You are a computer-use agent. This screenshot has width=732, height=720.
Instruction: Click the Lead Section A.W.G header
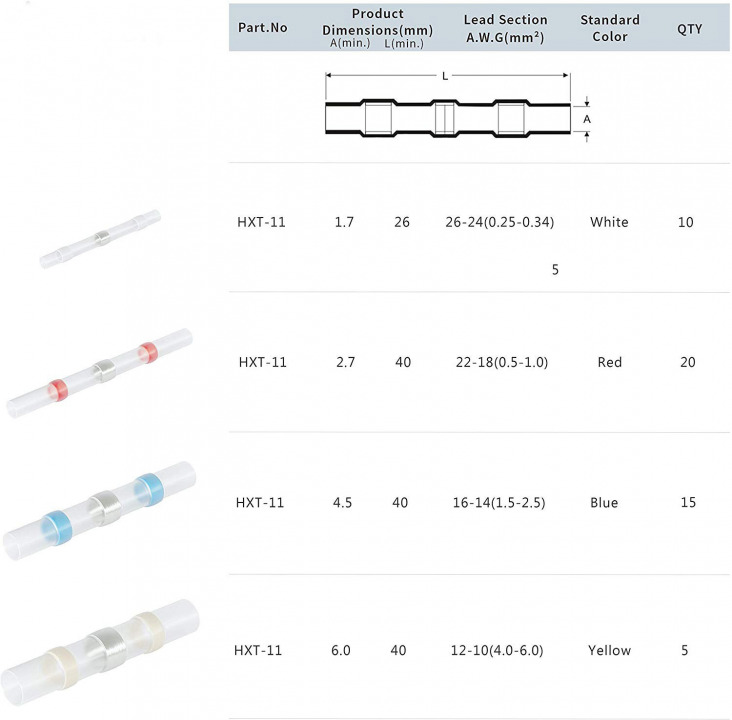point(505,28)
